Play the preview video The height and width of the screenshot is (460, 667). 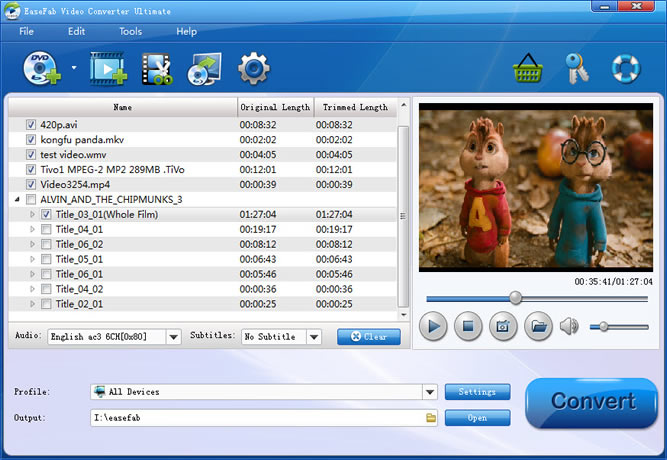433,326
